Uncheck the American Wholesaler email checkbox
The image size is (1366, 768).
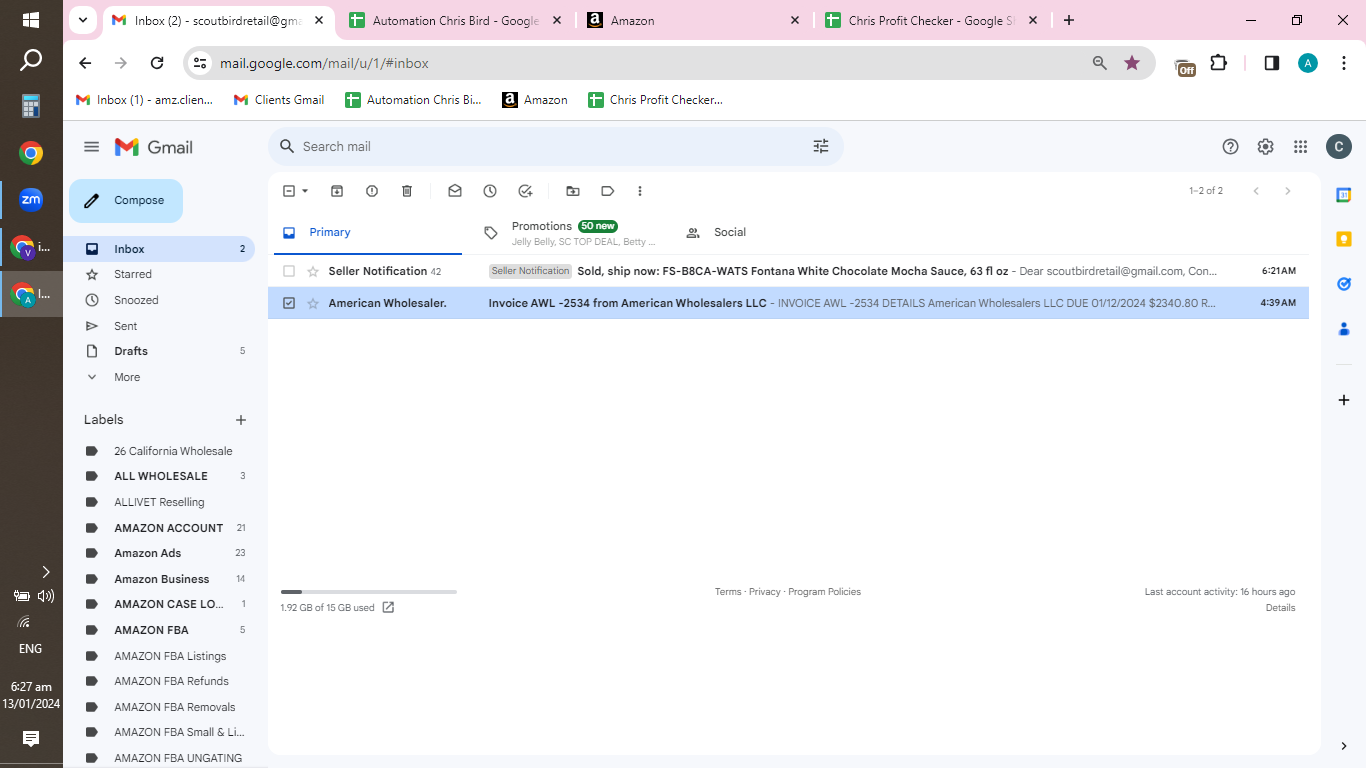click(289, 303)
